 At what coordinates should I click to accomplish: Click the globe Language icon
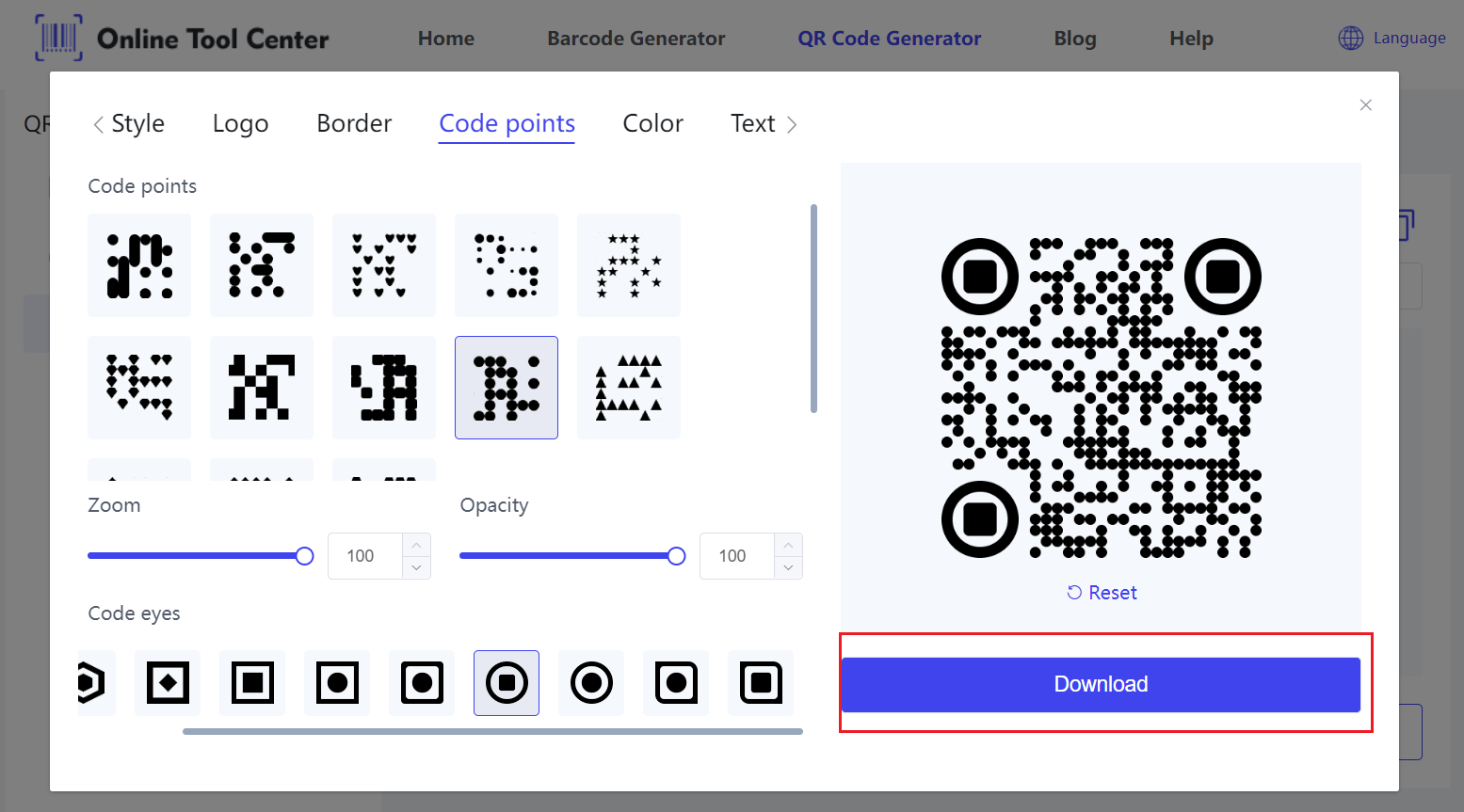1351,38
